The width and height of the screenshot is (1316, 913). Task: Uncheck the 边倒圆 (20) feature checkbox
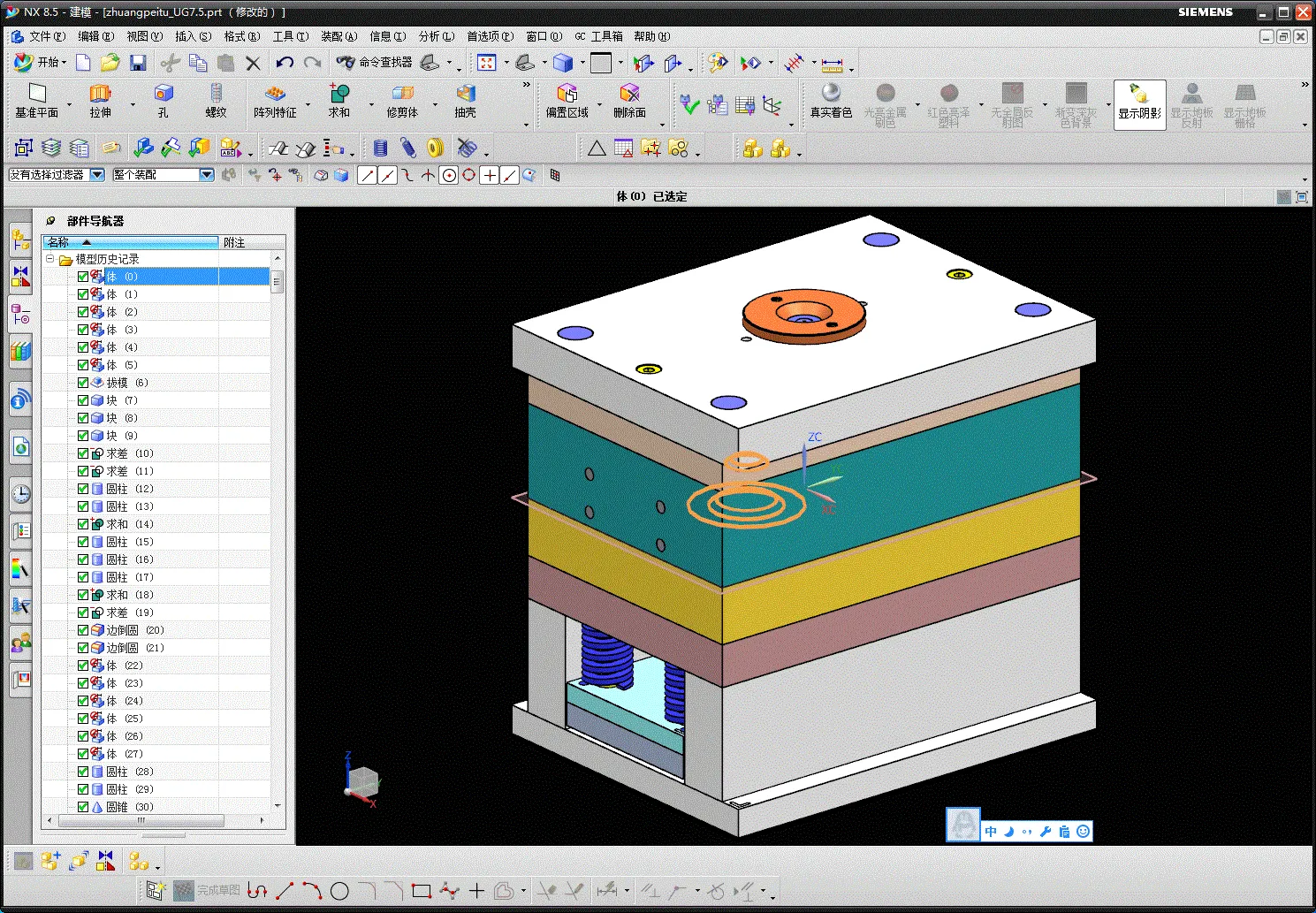coord(83,630)
